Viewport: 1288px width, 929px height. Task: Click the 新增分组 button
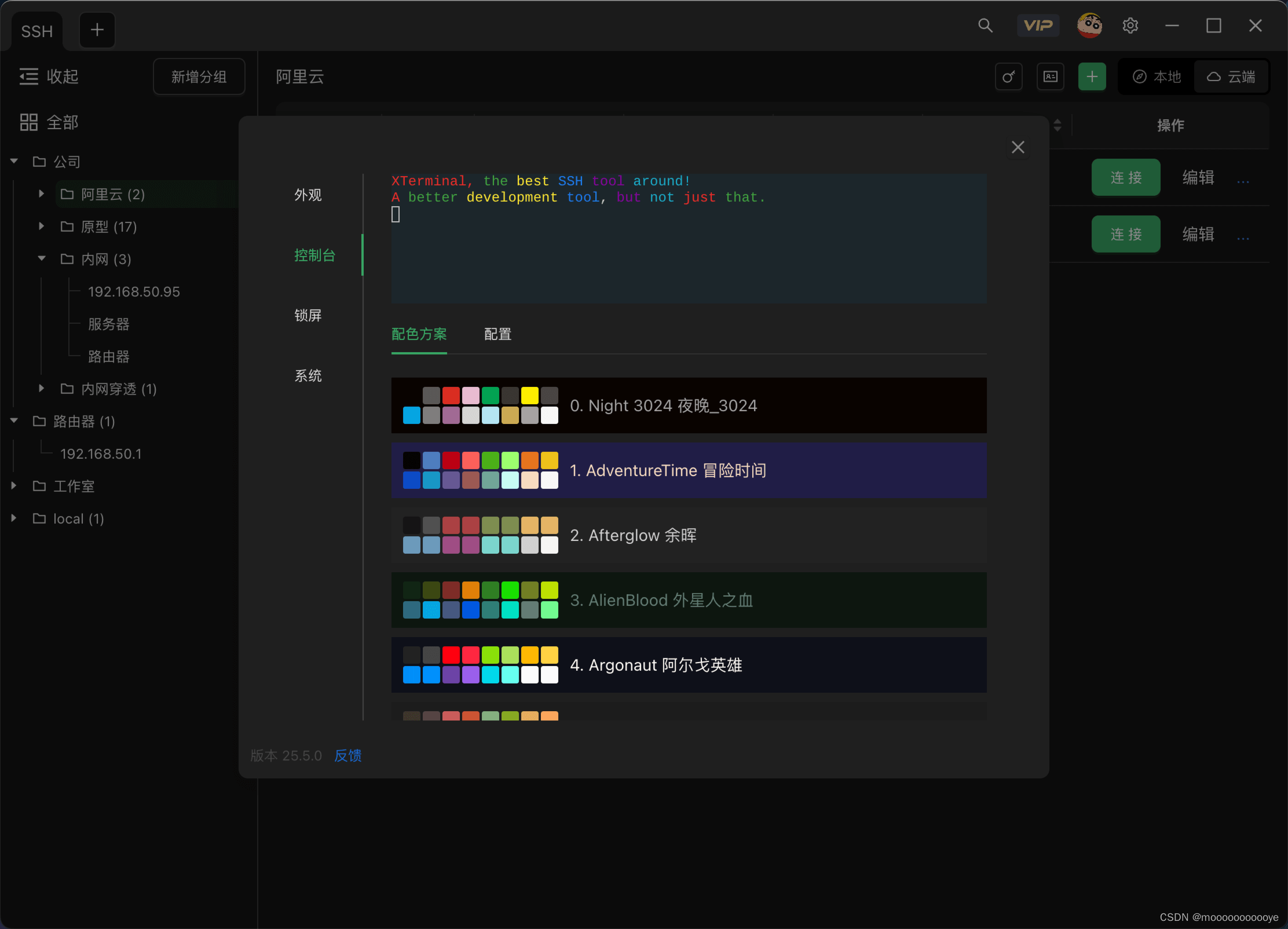tap(199, 76)
